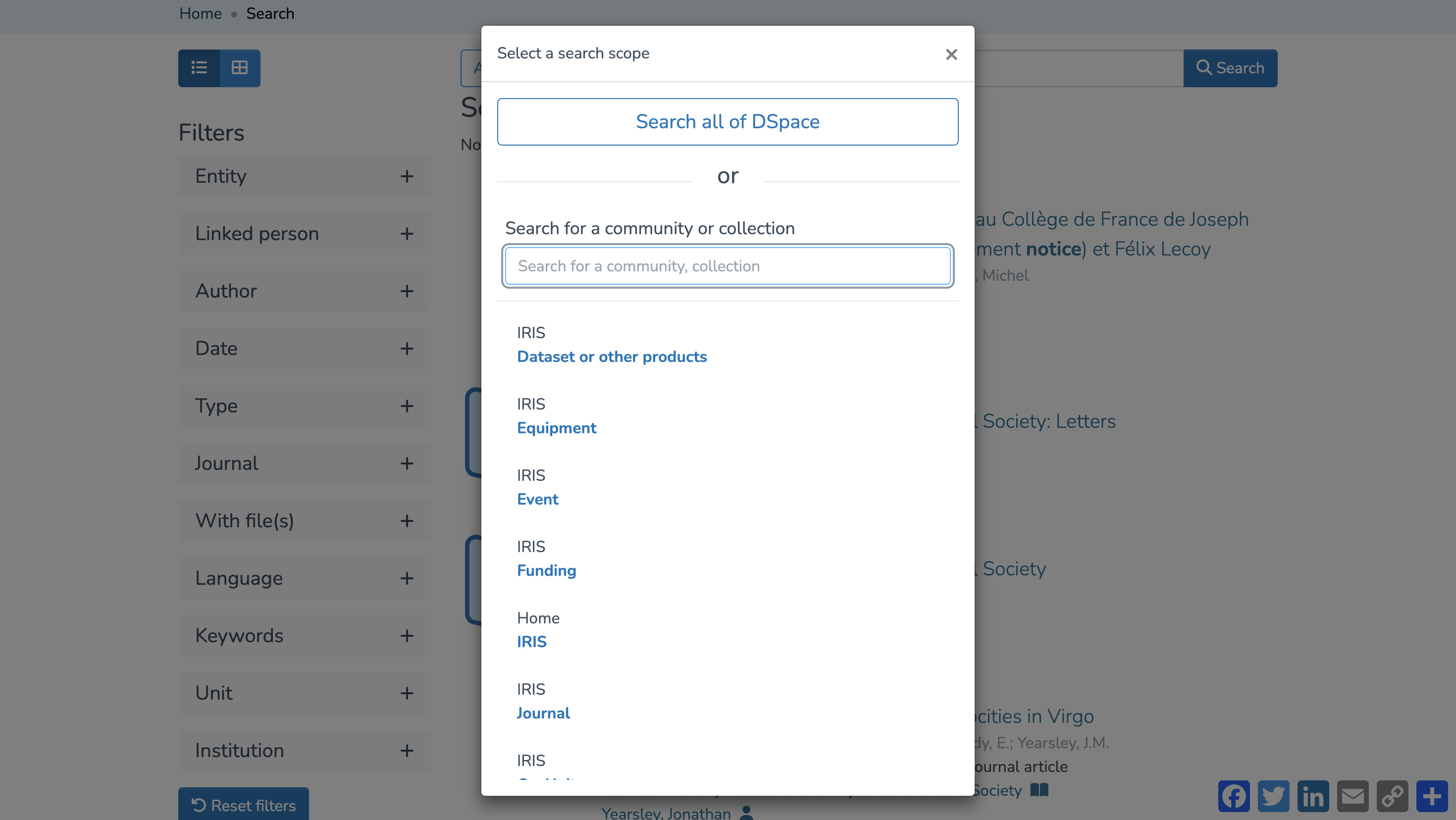Select the IRIS community scope
Screen dimensions: 1456x820
point(531,641)
